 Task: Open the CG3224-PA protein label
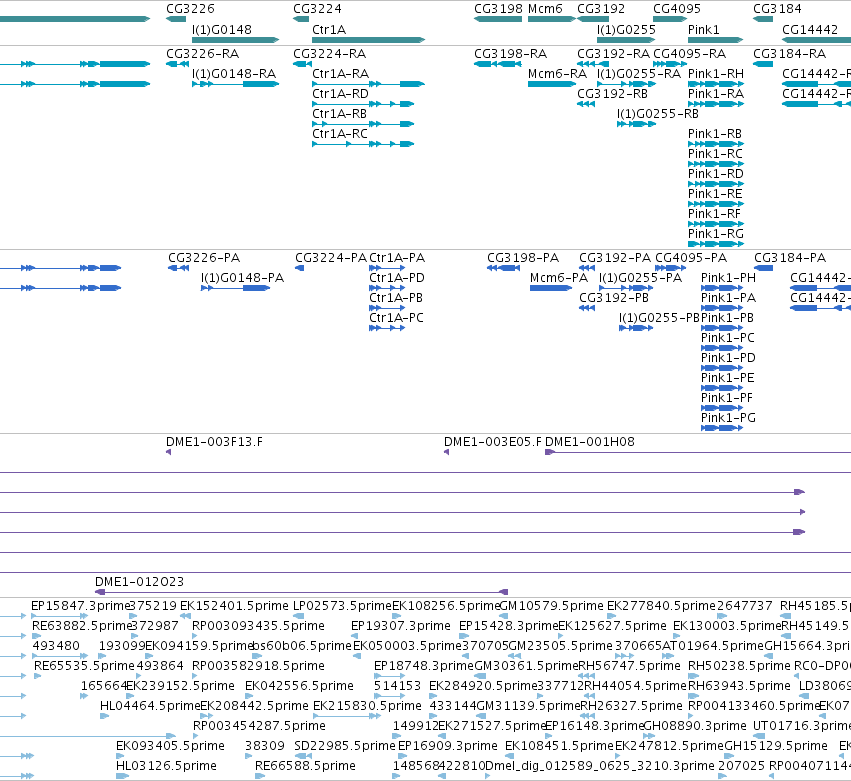click(x=331, y=257)
